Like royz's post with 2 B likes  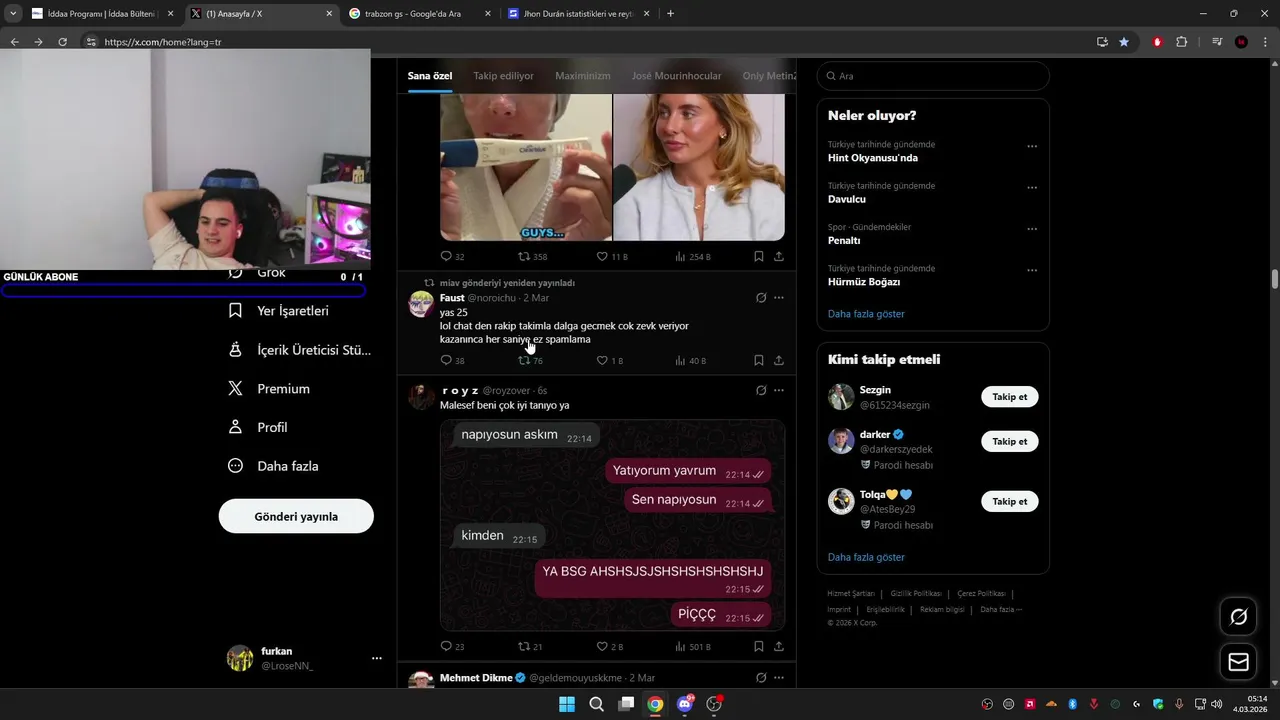click(x=610, y=646)
